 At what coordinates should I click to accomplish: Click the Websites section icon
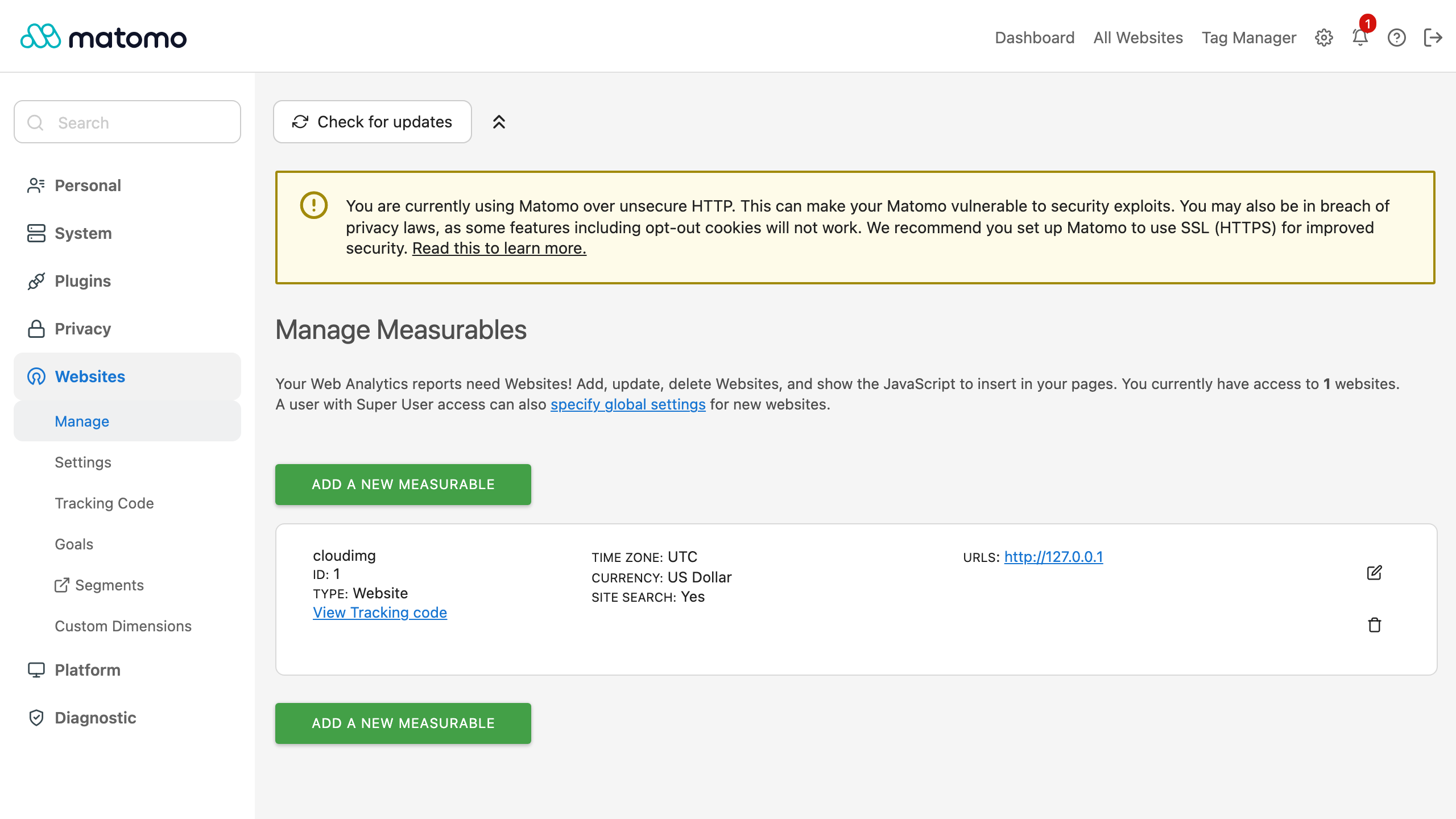[x=36, y=377]
